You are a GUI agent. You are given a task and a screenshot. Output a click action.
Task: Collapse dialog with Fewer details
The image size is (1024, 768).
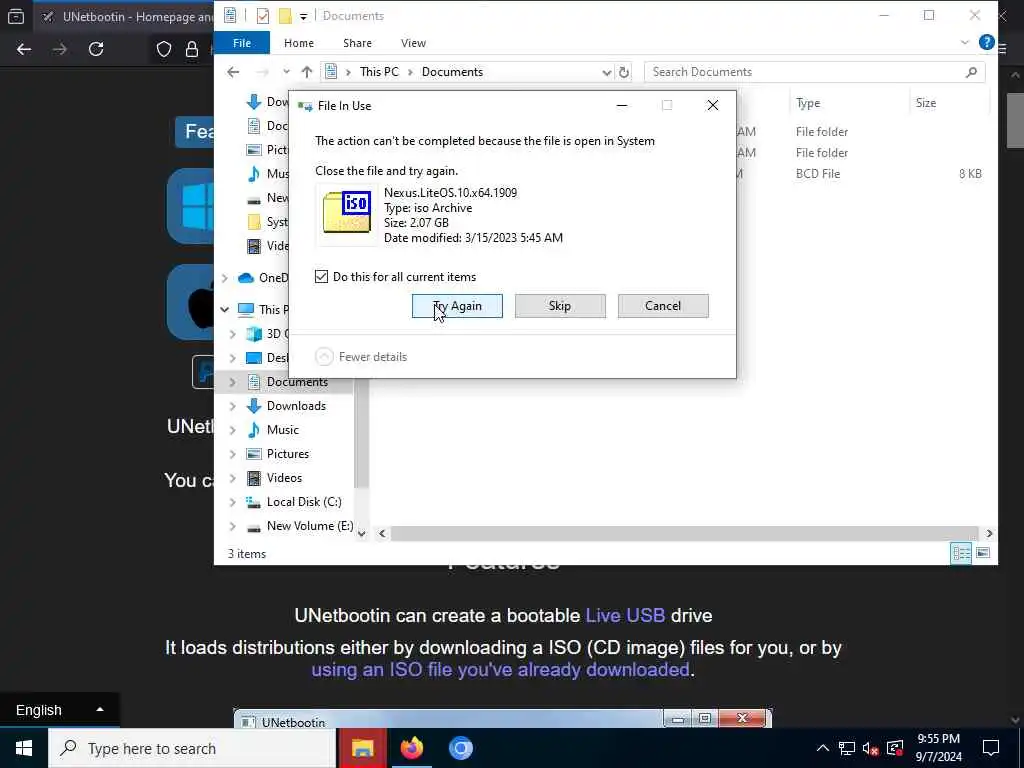click(x=360, y=357)
